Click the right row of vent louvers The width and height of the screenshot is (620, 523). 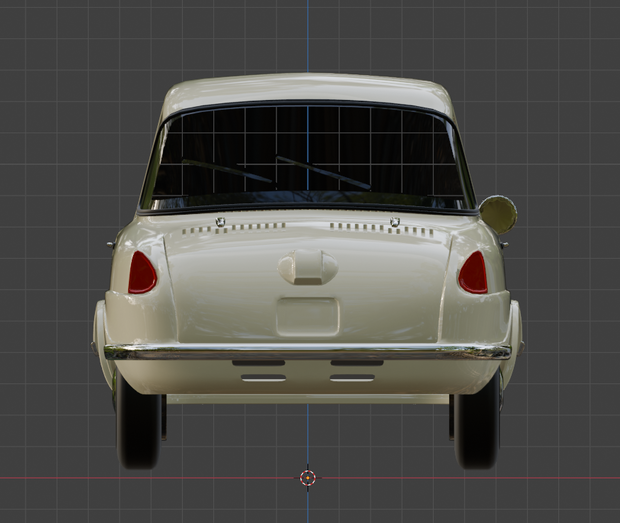click(x=382, y=229)
